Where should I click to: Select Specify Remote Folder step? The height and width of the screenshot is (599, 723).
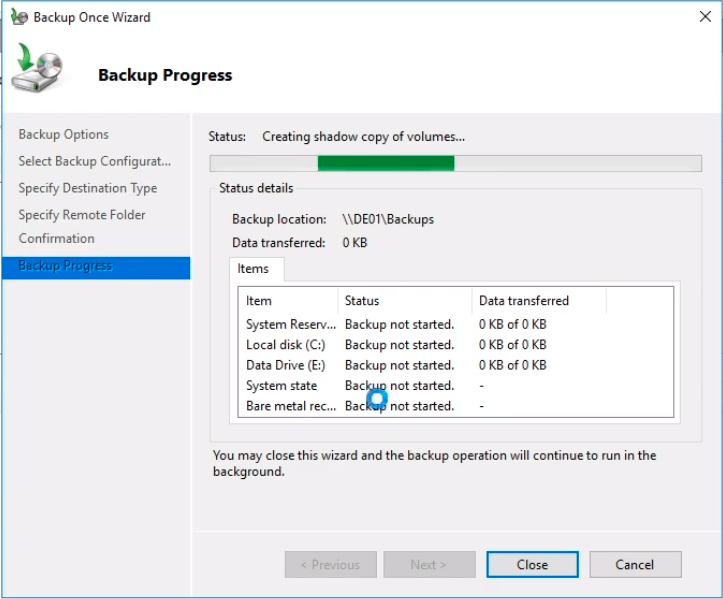tap(82, 215)
